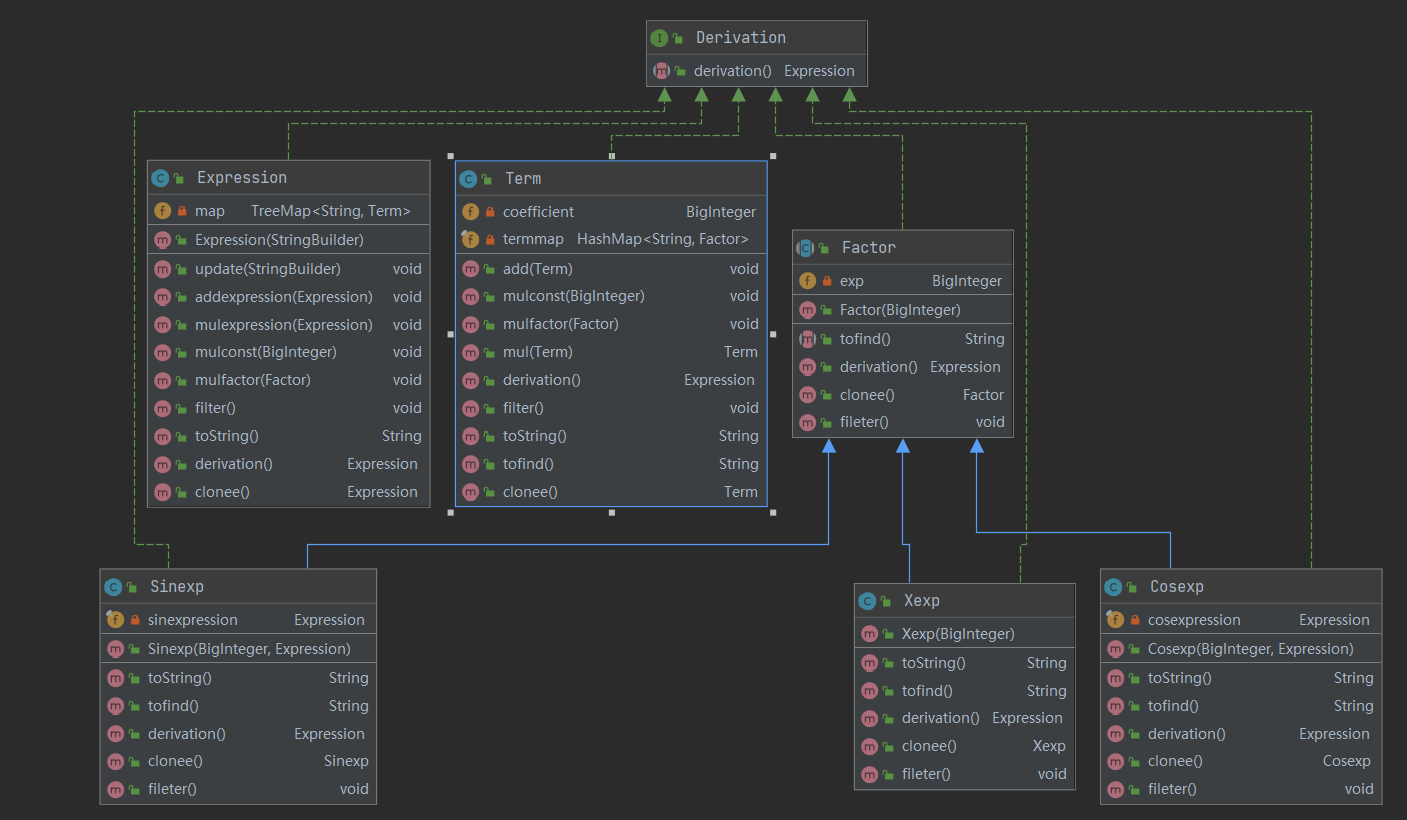Select clonee() in the Cosexp class
This screenshot has height=820, width=1407.
1175,761
